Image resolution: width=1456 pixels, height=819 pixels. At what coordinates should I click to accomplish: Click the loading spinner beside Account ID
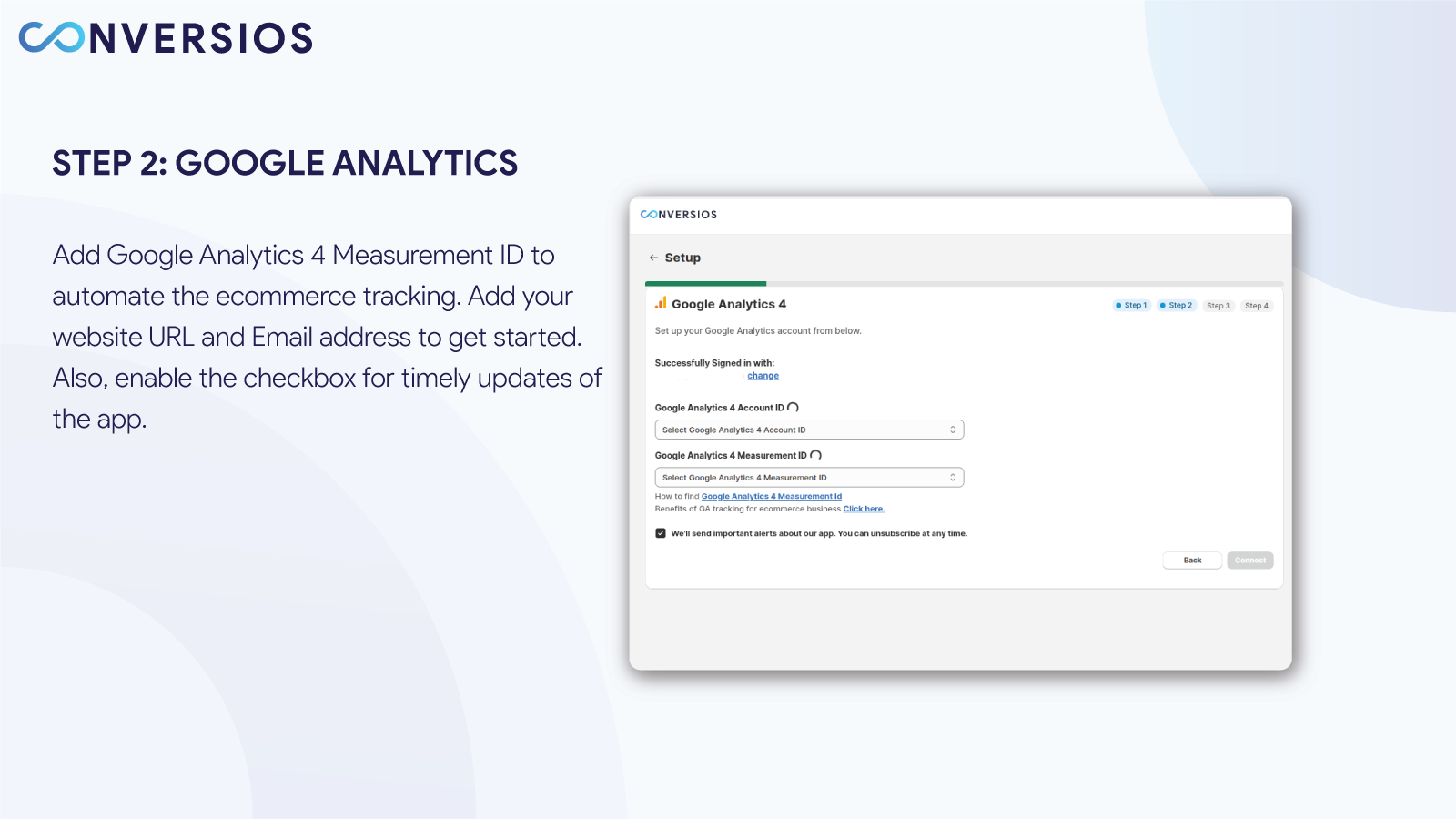(x=793, y=408)
